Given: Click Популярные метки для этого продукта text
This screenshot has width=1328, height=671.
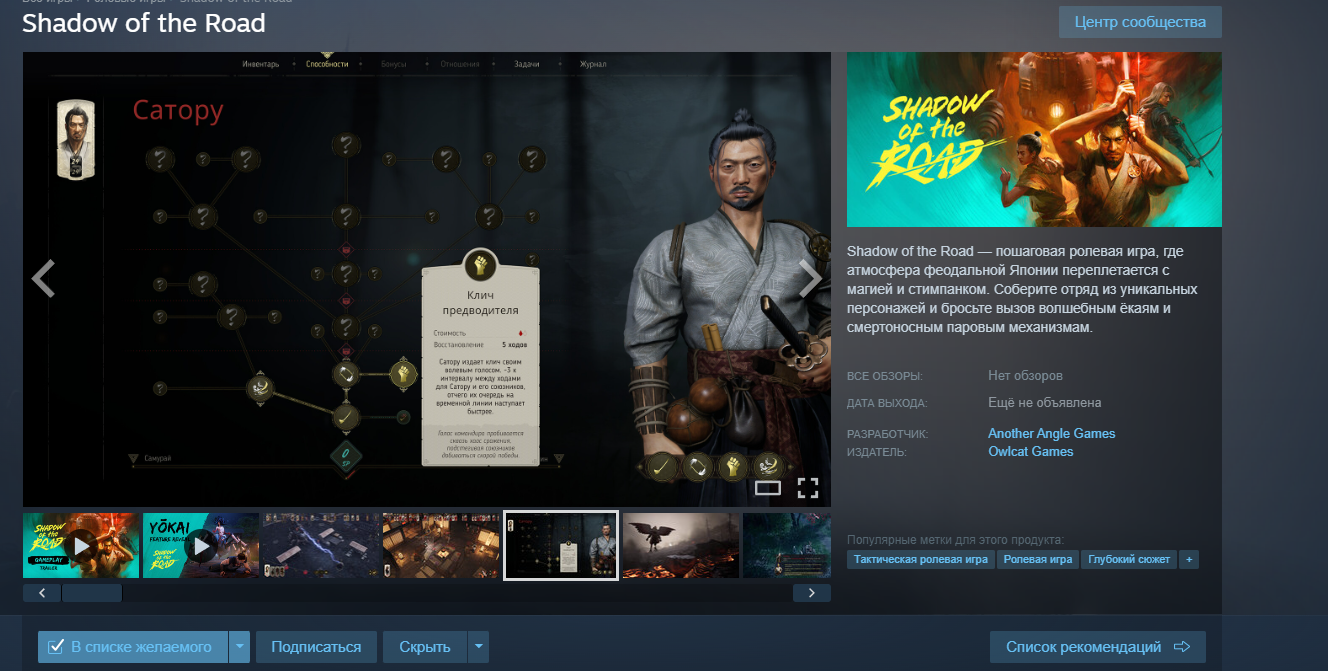Looking at the screenshot, I should click(x=955, y=539).
